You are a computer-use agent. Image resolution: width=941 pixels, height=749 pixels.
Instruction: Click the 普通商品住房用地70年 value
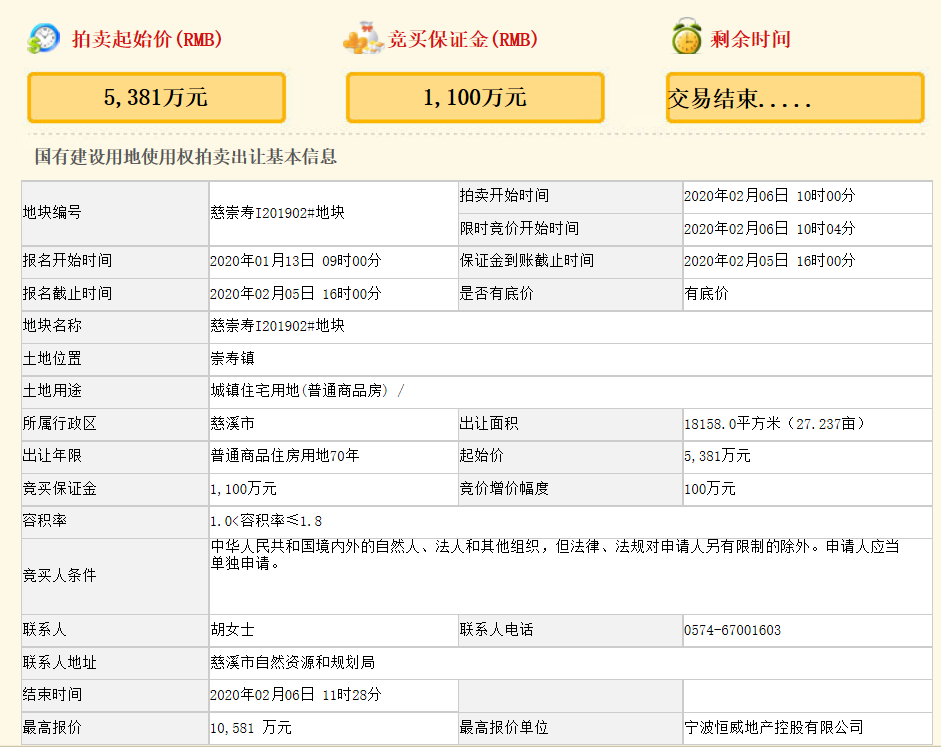click(x=285, y=456)
